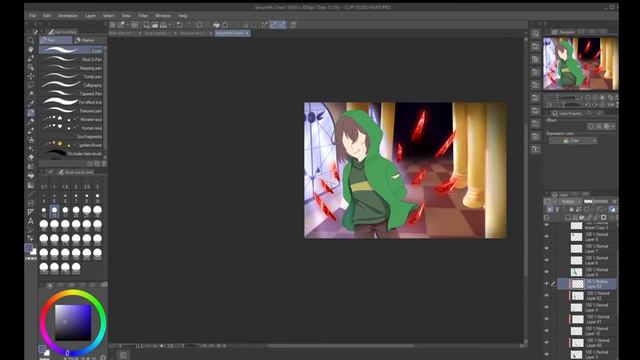Select the Text tool

point(31,221)
